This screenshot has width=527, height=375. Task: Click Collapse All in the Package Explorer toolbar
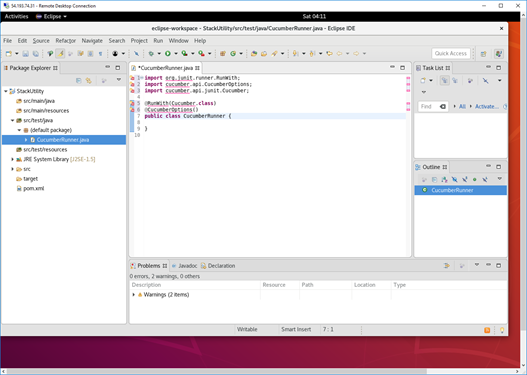pos(79,81)
